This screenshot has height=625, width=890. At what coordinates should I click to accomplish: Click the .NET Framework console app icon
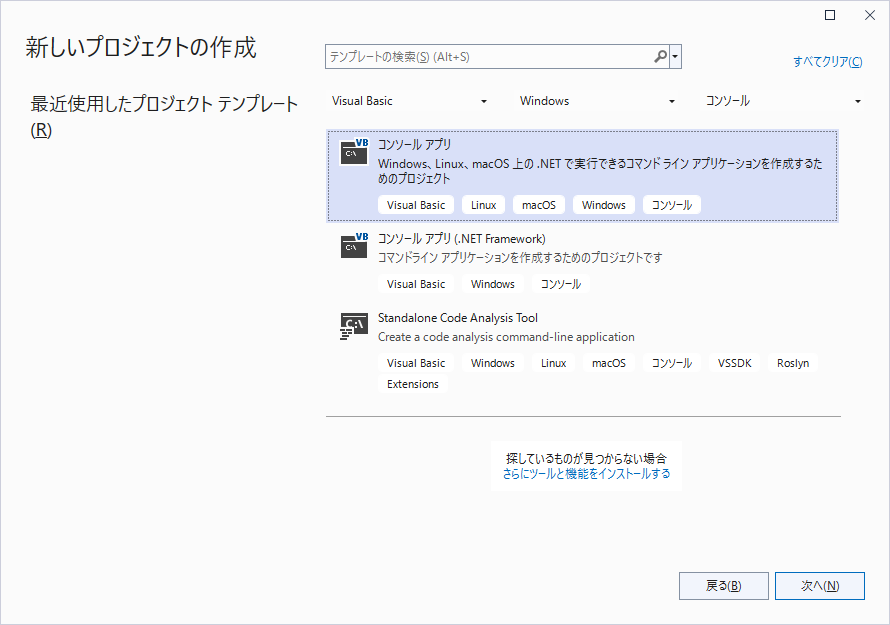(x=354, y=246)
